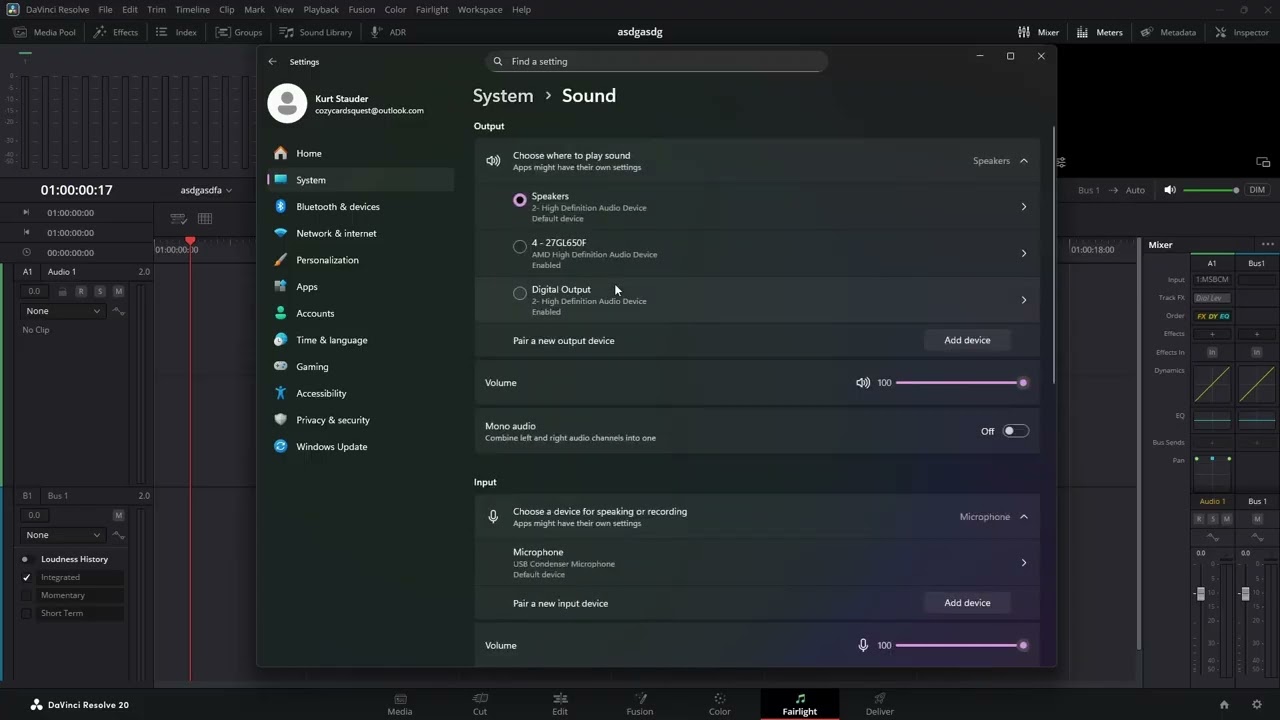The width and height of the screenshot is (1280, 720).
Task: Enable Momentary loudness checkbox
Action: [x=27, y=596]
